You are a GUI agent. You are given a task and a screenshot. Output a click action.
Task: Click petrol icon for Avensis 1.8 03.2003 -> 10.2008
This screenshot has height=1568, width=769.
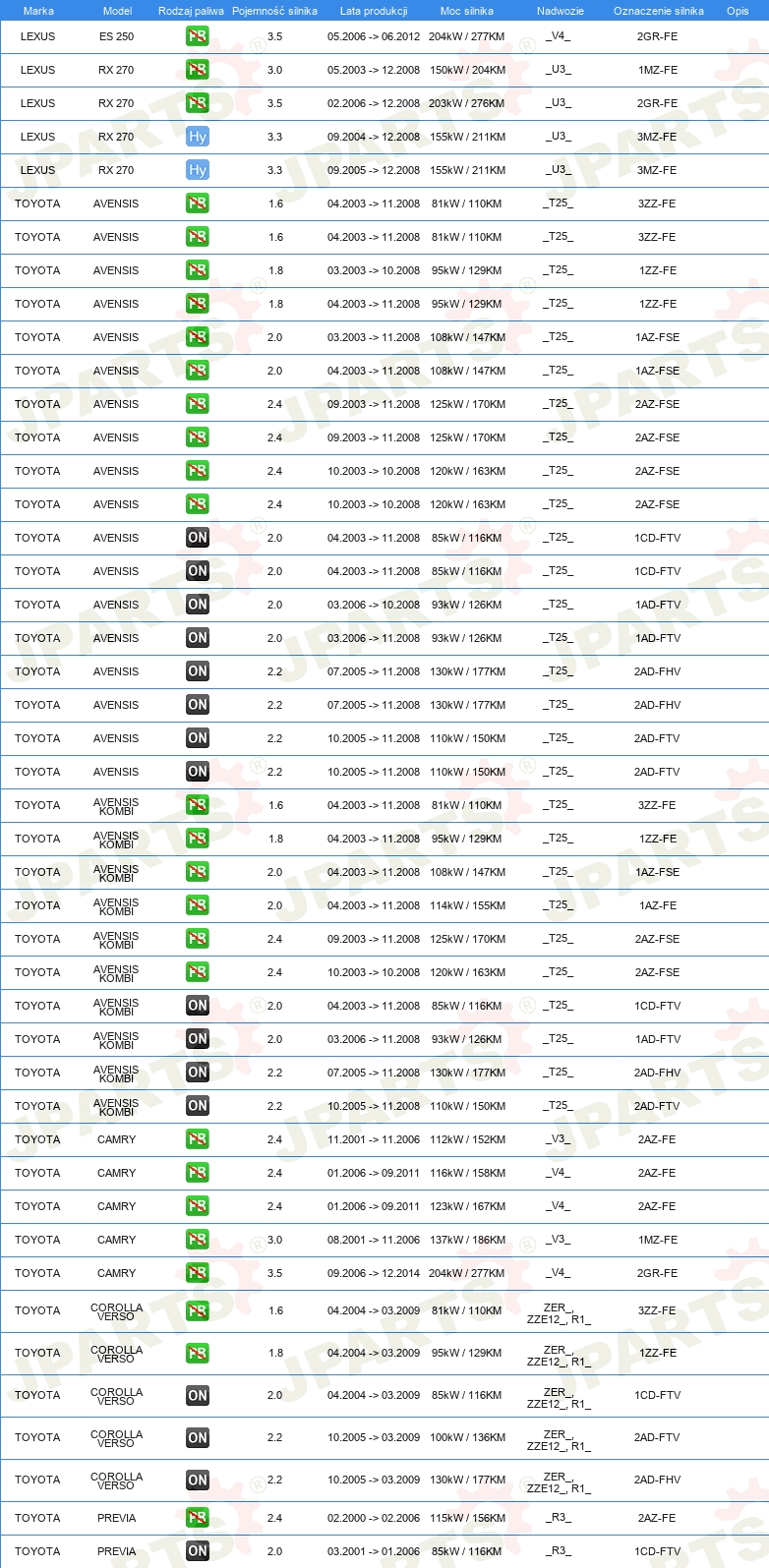[198, 270]
